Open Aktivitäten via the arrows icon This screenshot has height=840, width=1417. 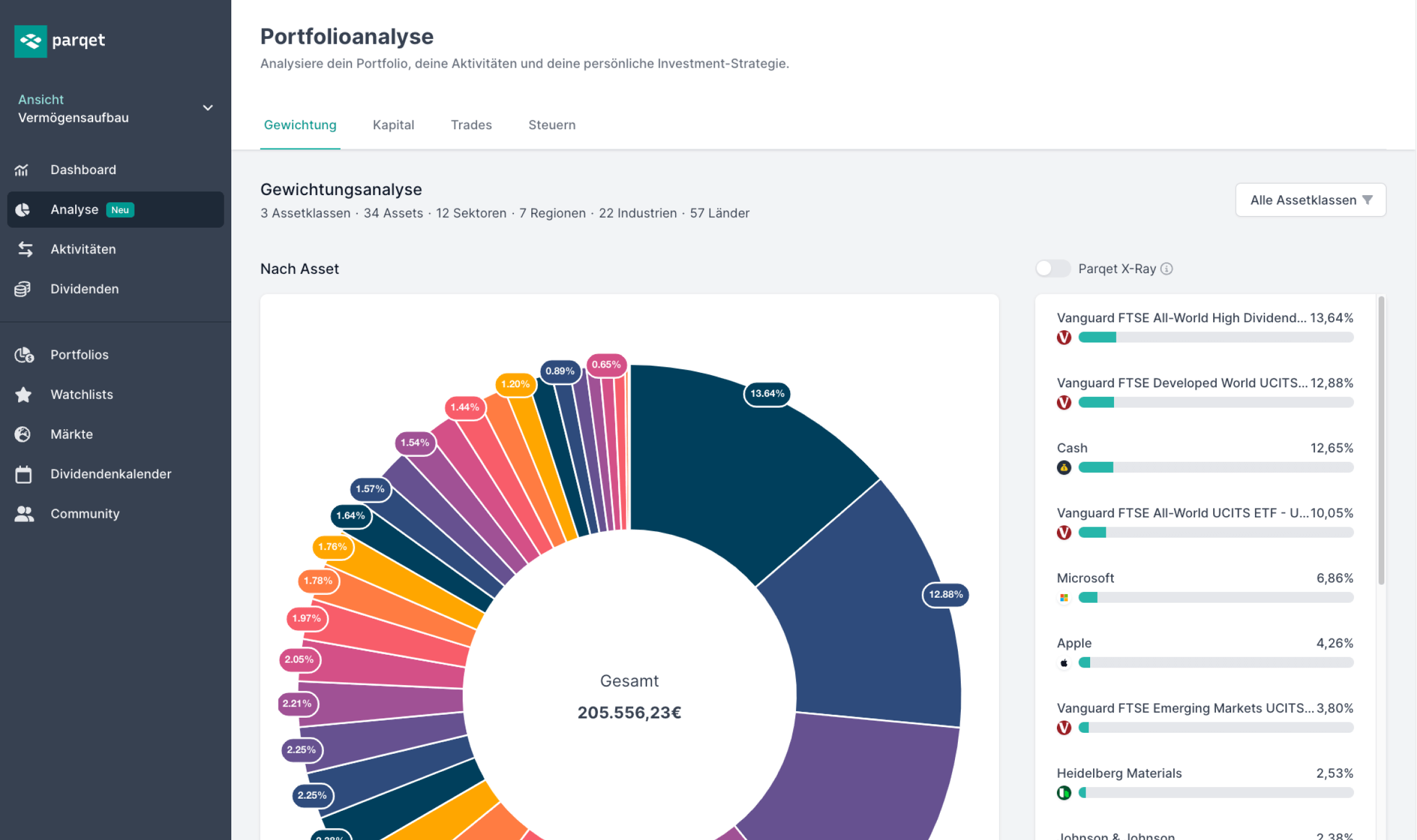(24, 249)
